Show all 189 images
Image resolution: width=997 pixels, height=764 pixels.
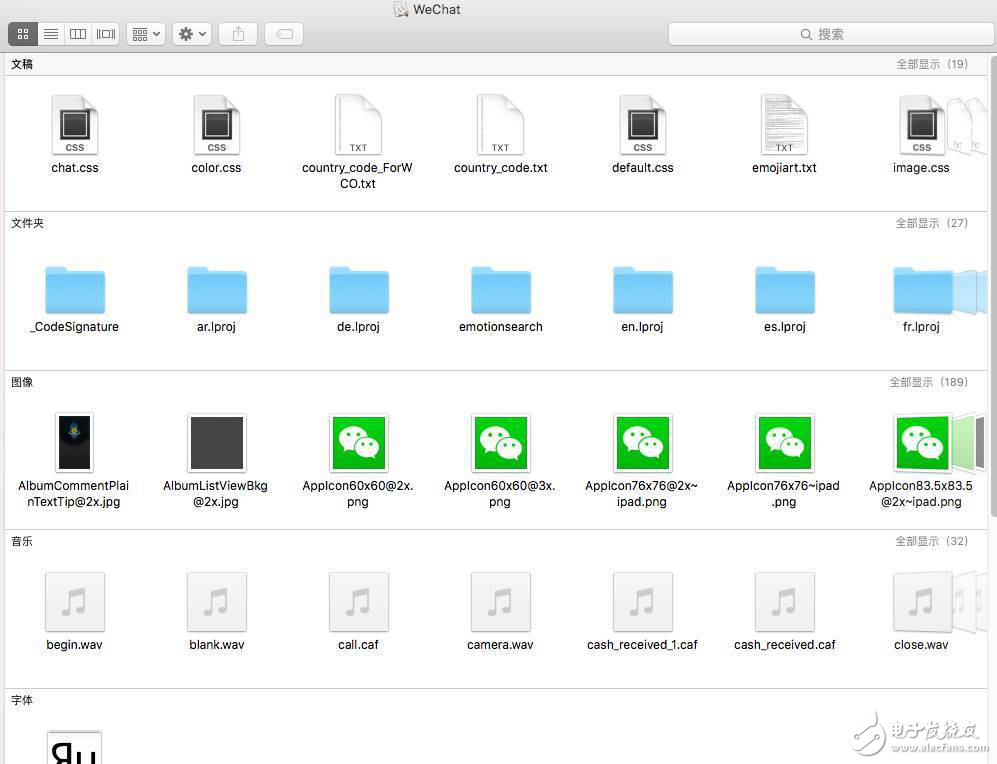click(x=928, y=382)
